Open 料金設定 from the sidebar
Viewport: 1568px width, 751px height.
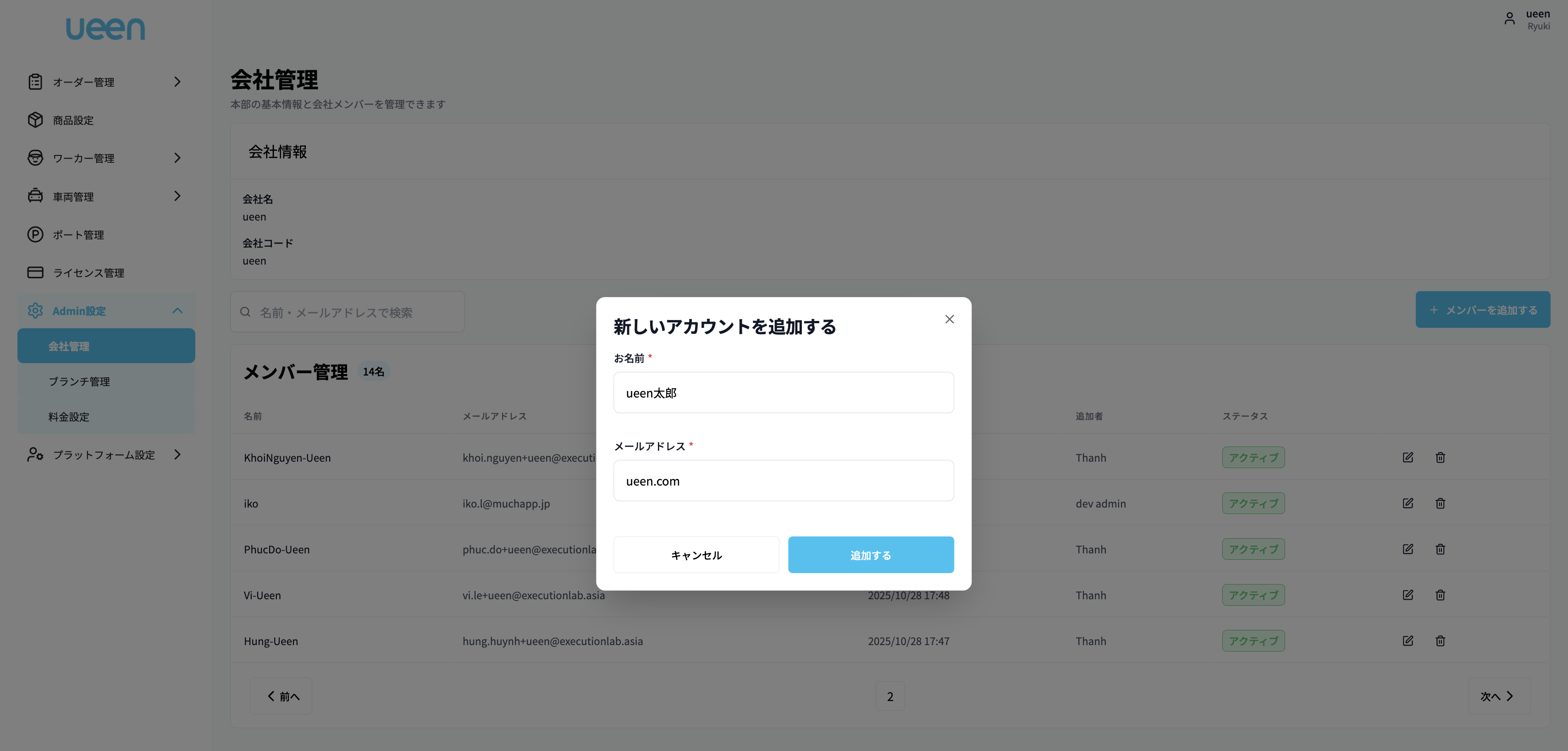pos(68,417)
